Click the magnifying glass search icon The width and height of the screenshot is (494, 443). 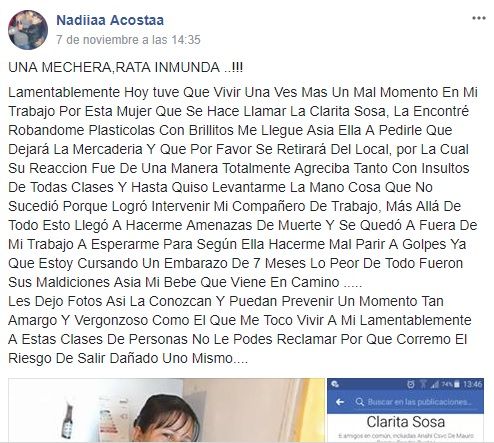[360, 402]
